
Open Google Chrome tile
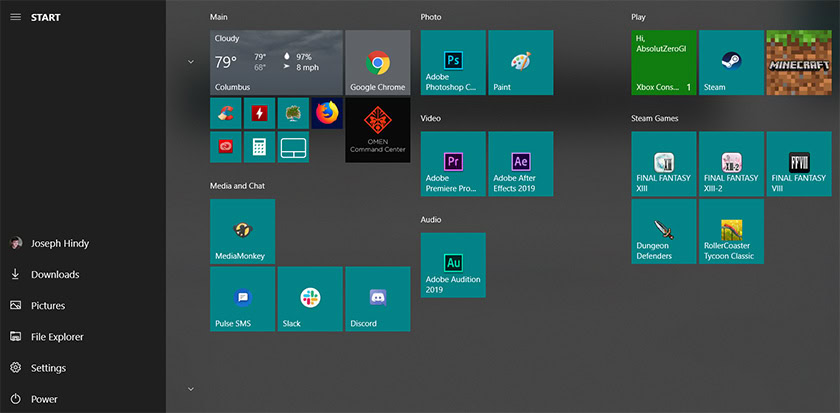click(378, 63)
